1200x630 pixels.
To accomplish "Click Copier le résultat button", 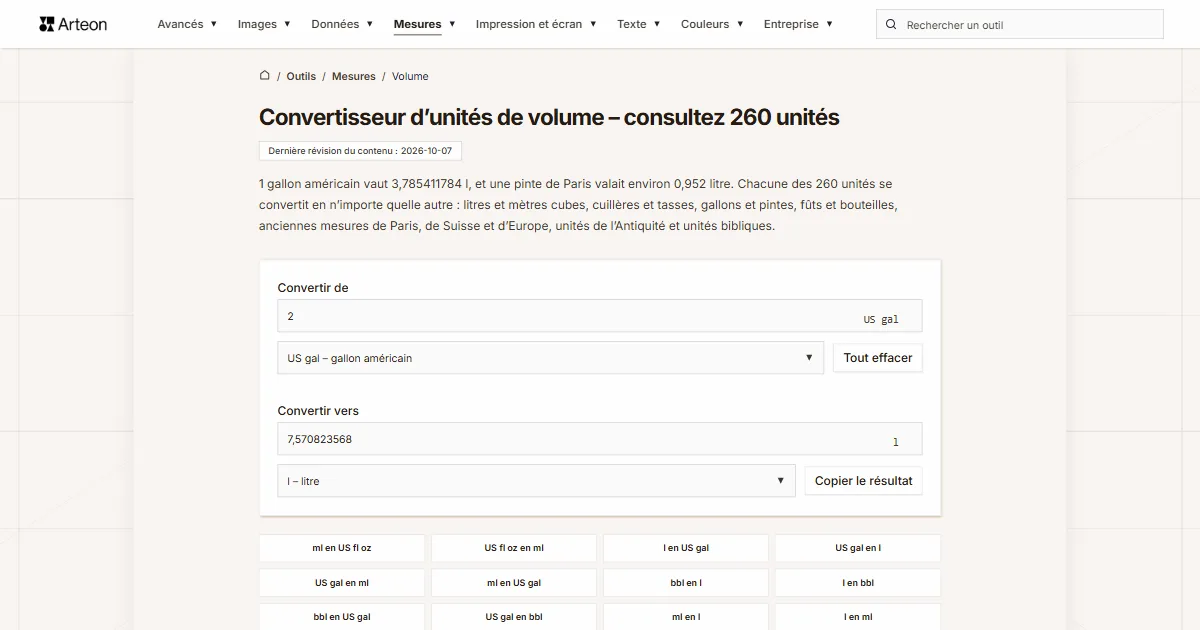I will pyautogui.click(x=864, y=481).
